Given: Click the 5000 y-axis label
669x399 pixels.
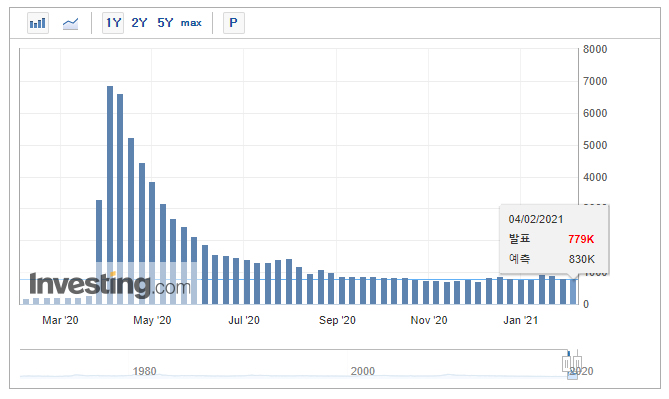Looking at the screenshot, I should (x=595, y=145).
